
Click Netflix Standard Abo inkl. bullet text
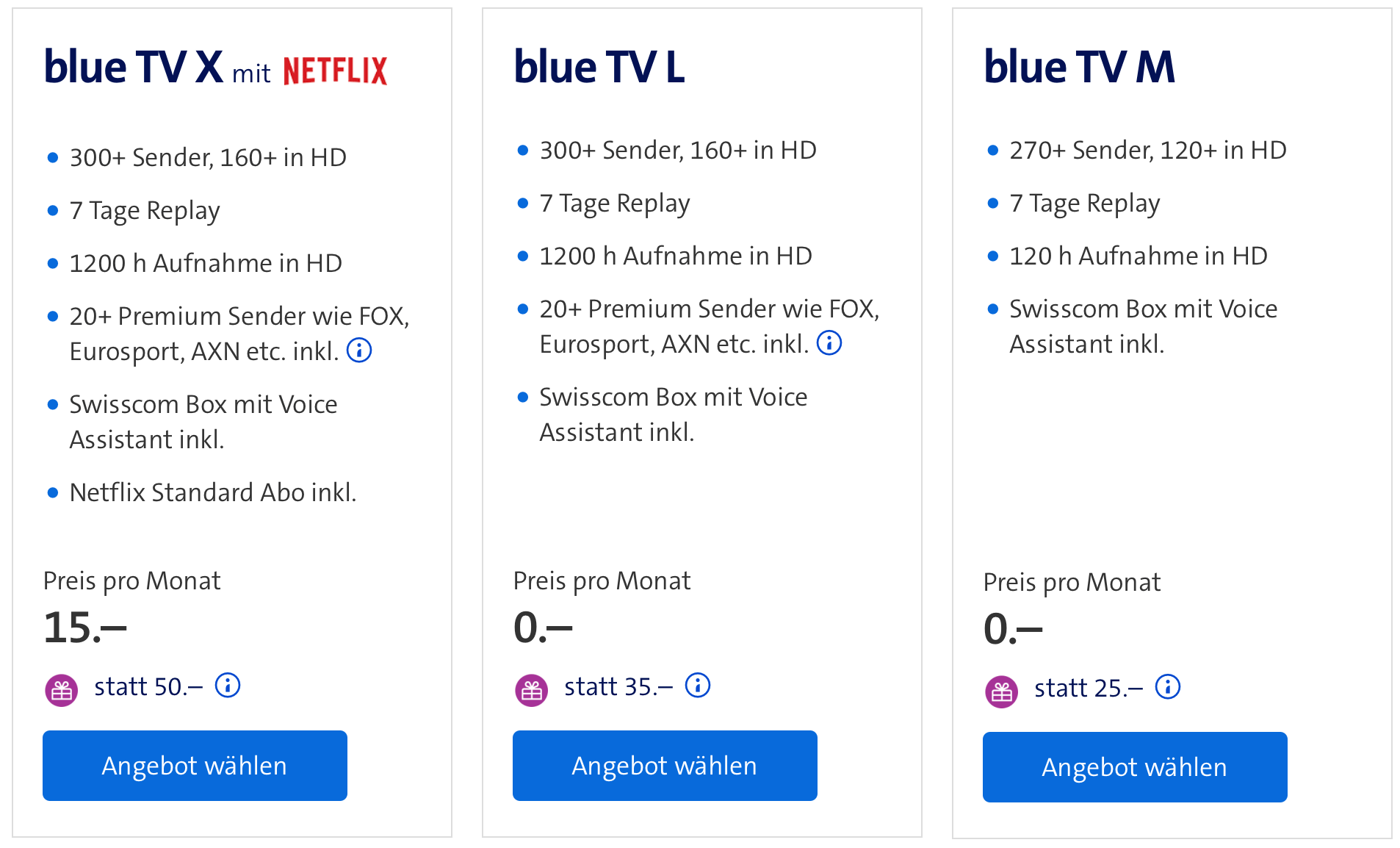click(212, 492)
